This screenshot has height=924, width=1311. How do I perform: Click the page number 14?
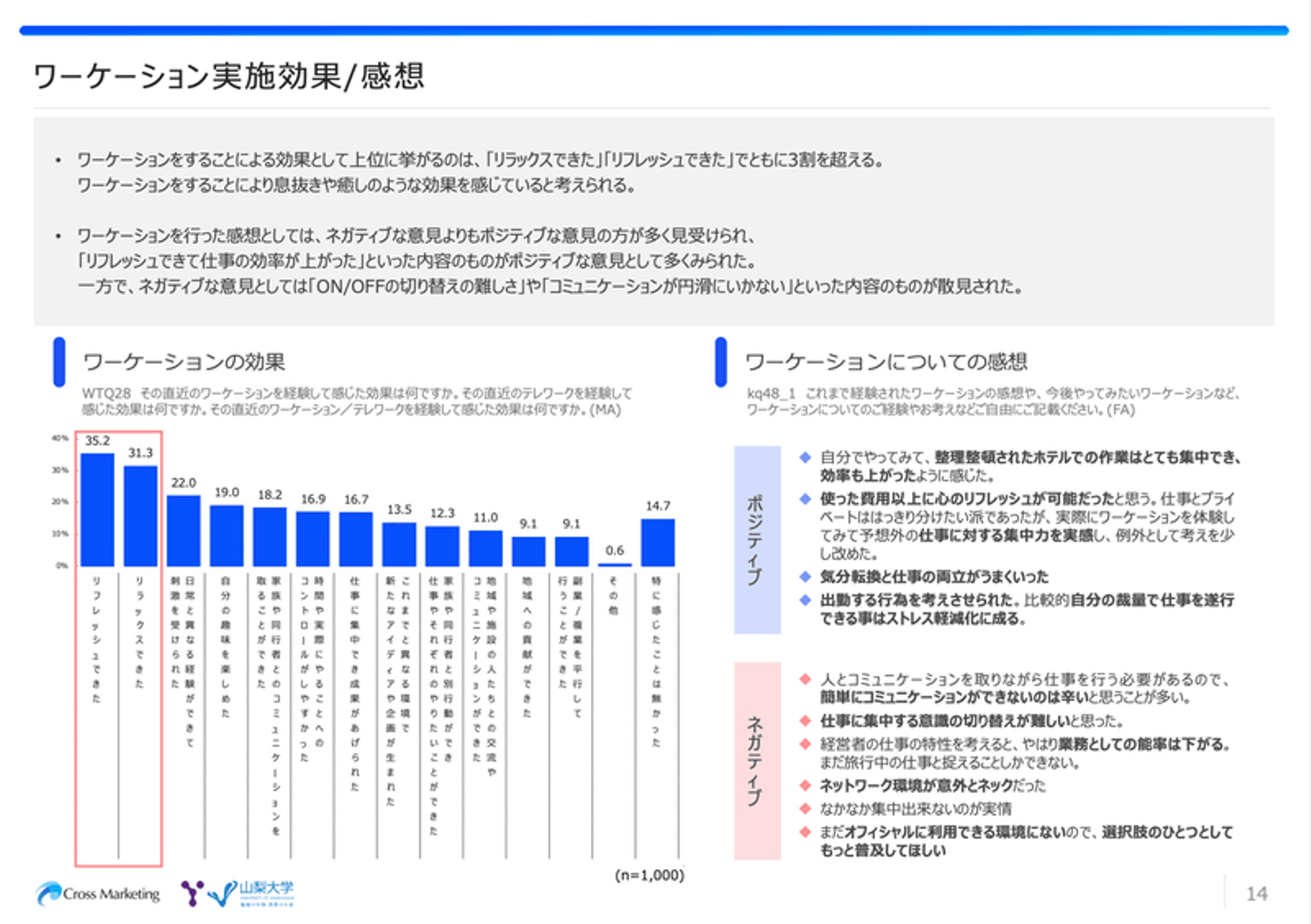click(x=1256, y=894)
